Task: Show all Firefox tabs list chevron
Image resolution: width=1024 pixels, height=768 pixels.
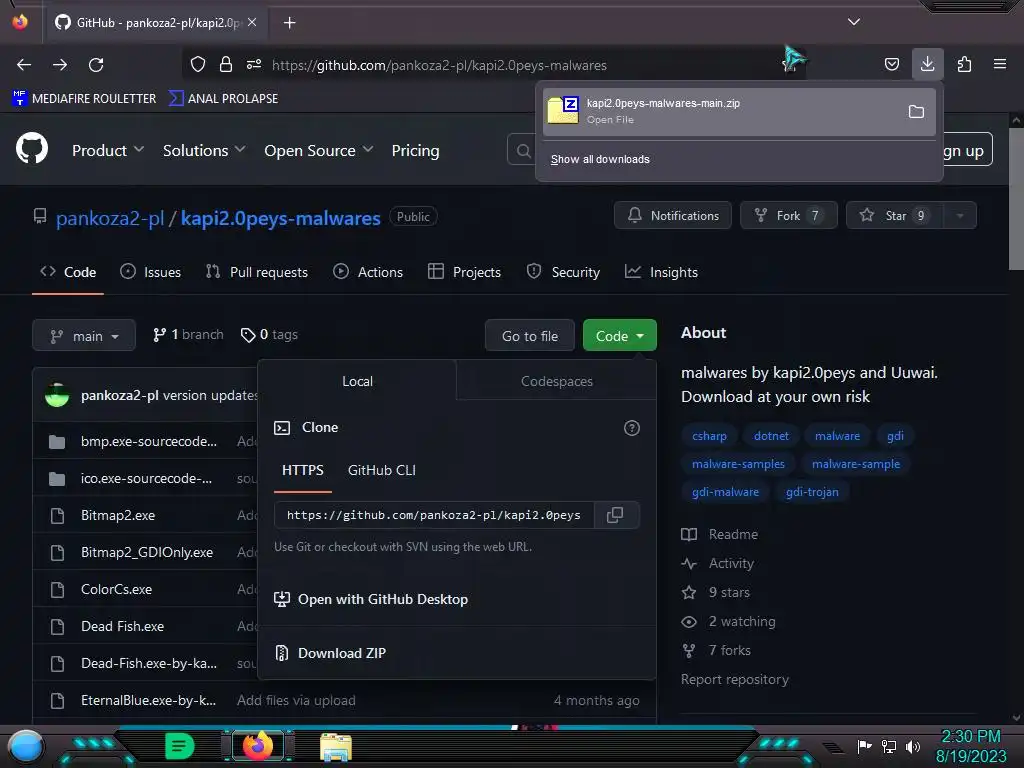Action: (x=854, y=22)
